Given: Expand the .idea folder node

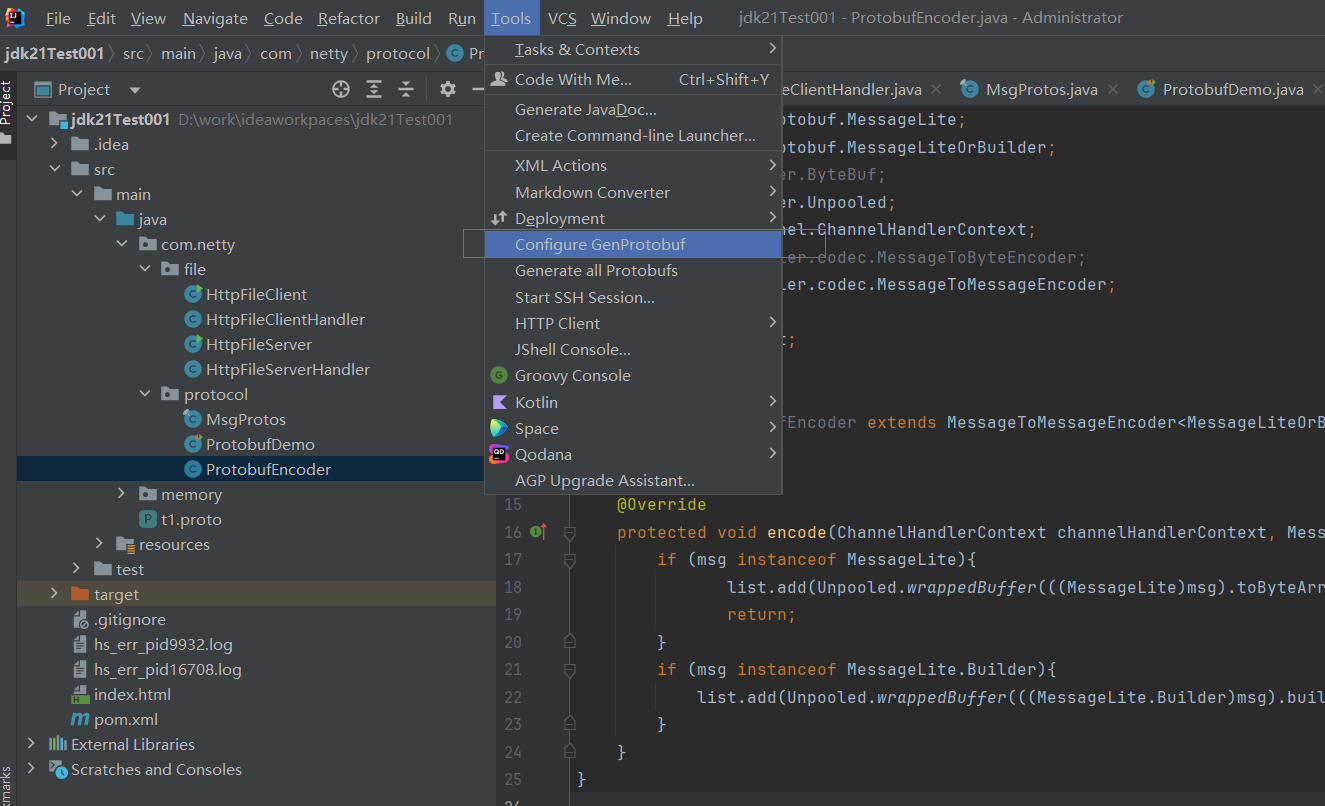Looking at the screenshot, I should 55,144.
